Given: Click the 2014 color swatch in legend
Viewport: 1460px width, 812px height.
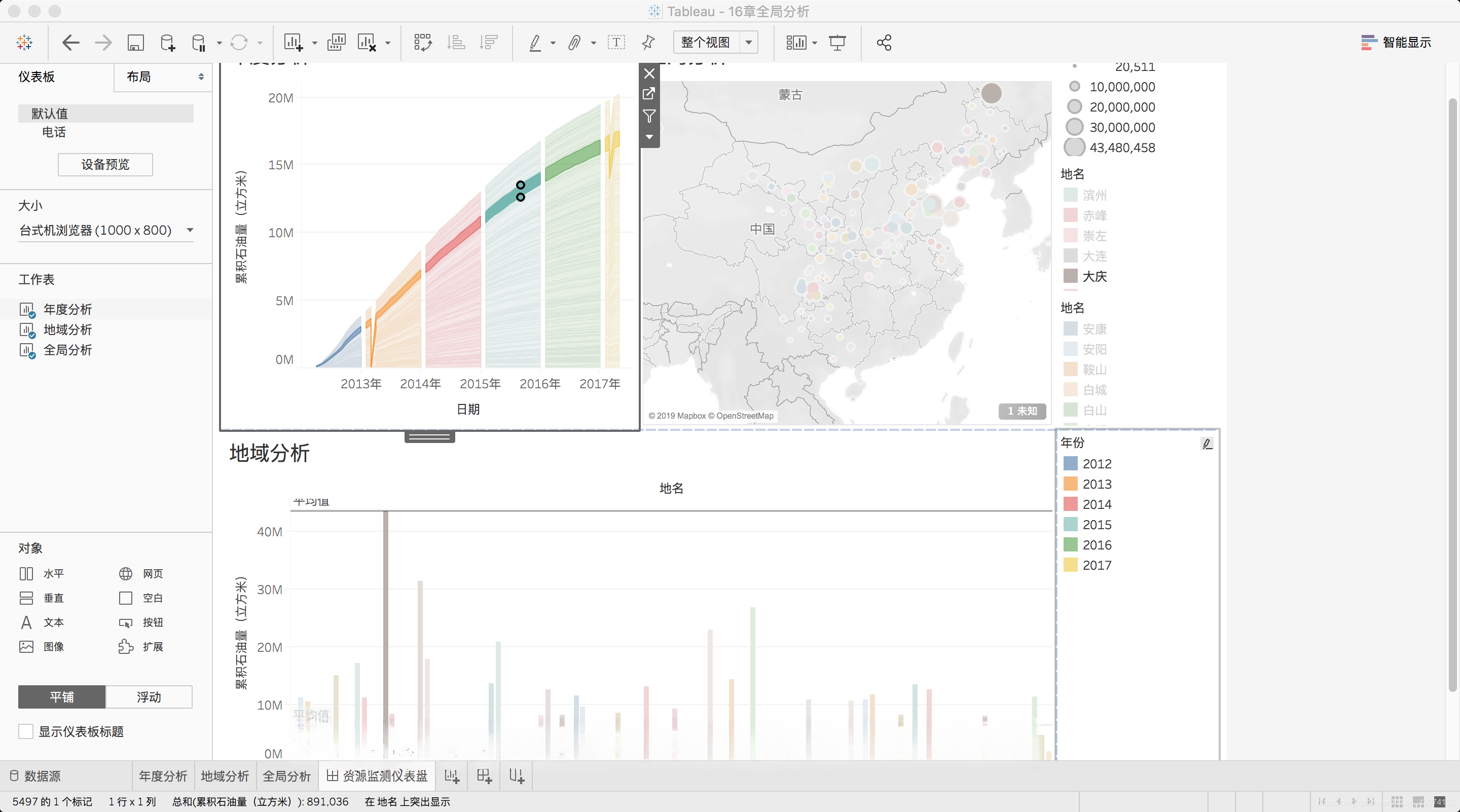Looking at the screenshot, I should pyautogui.click(x=1070, y=504).
